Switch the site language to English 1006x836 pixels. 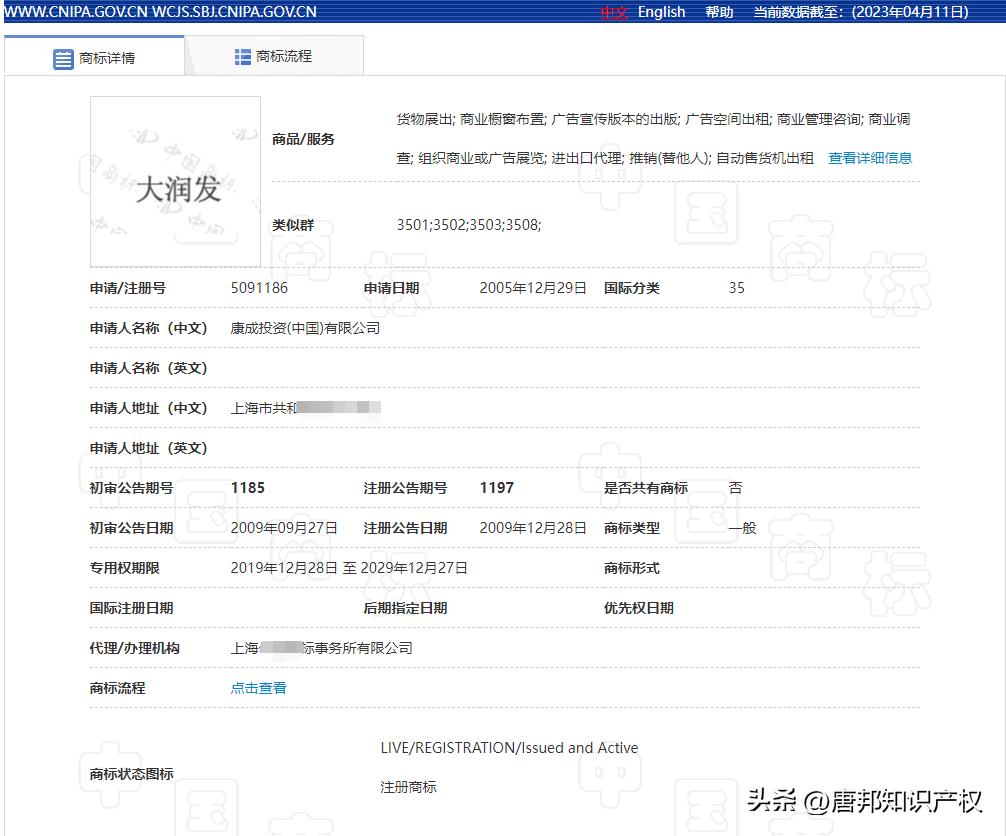pos(661,12)
